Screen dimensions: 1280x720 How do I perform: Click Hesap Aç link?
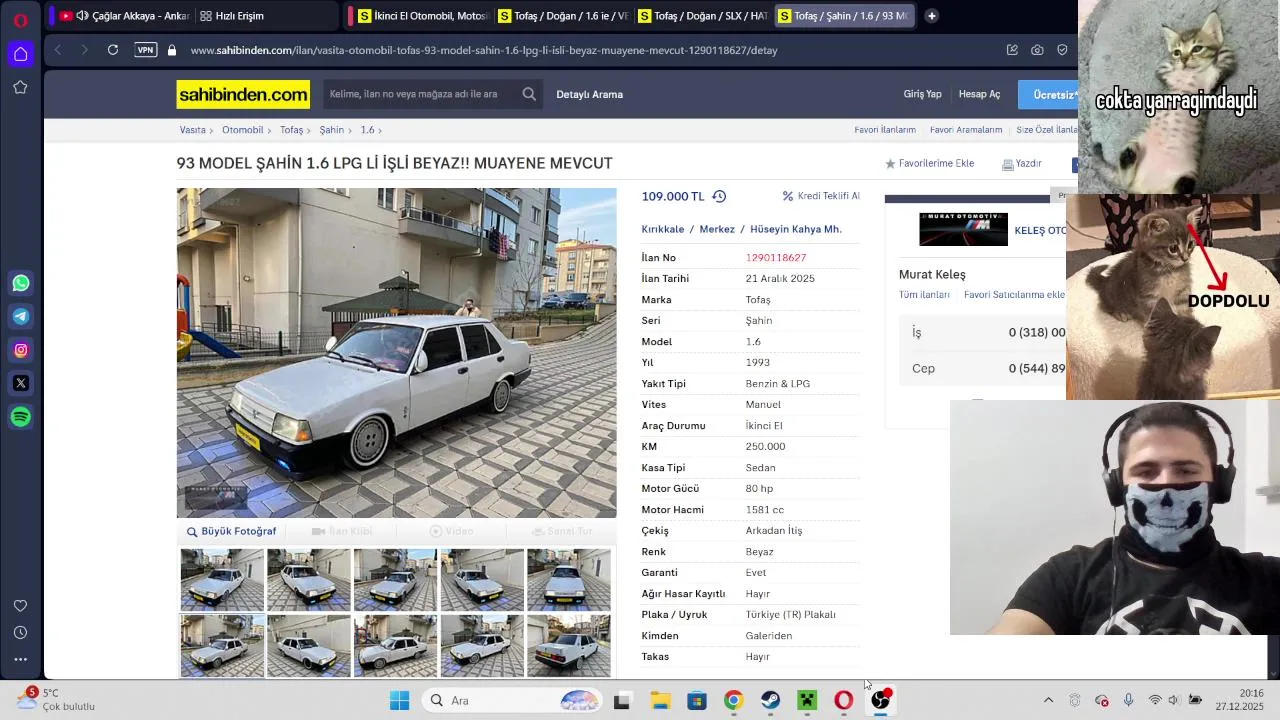click(x=979, y=94)
